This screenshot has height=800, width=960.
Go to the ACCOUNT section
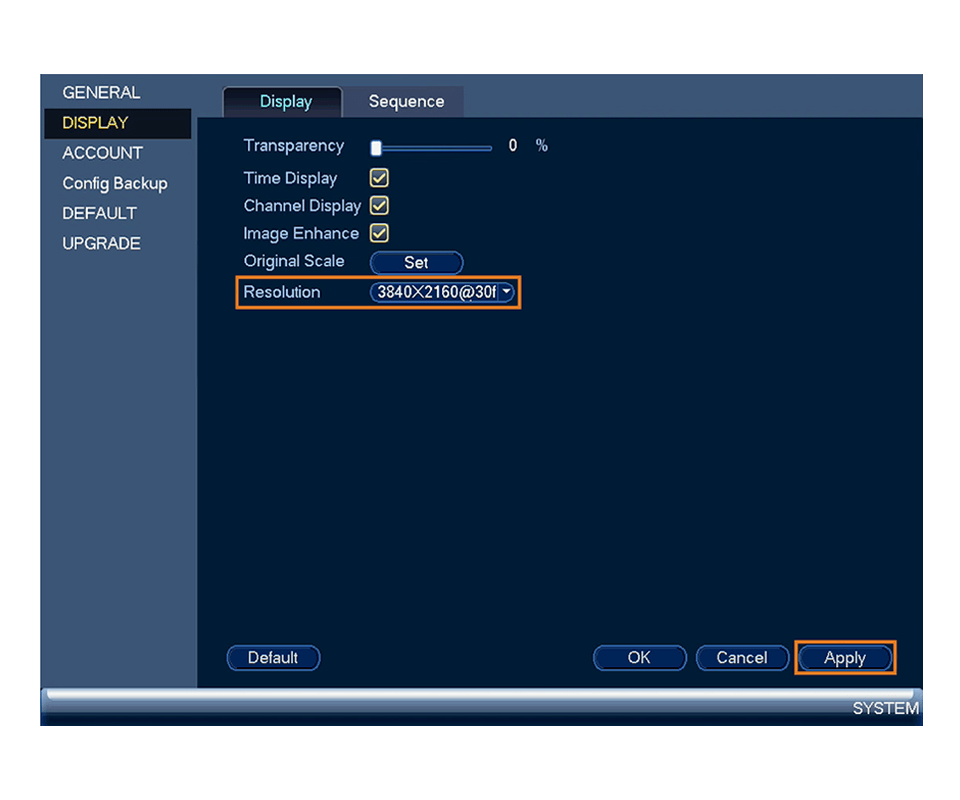(x=102, y=153)
